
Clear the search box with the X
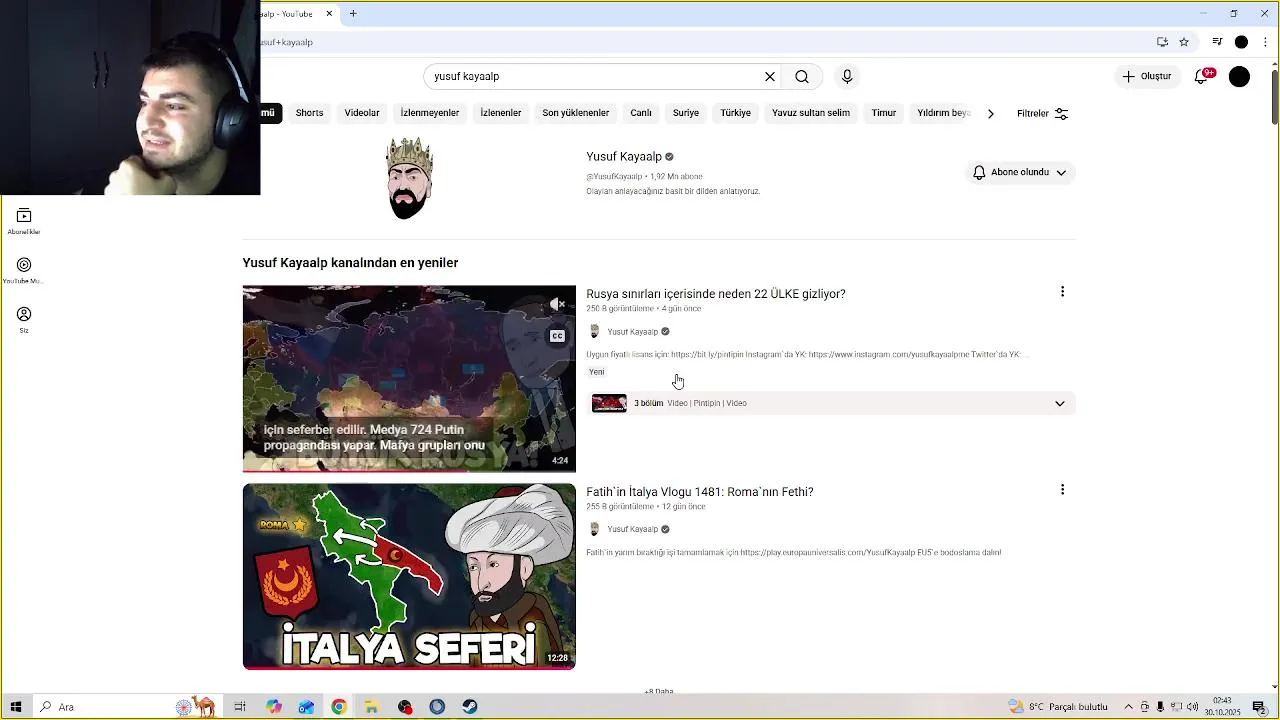(x=770, y=76)
